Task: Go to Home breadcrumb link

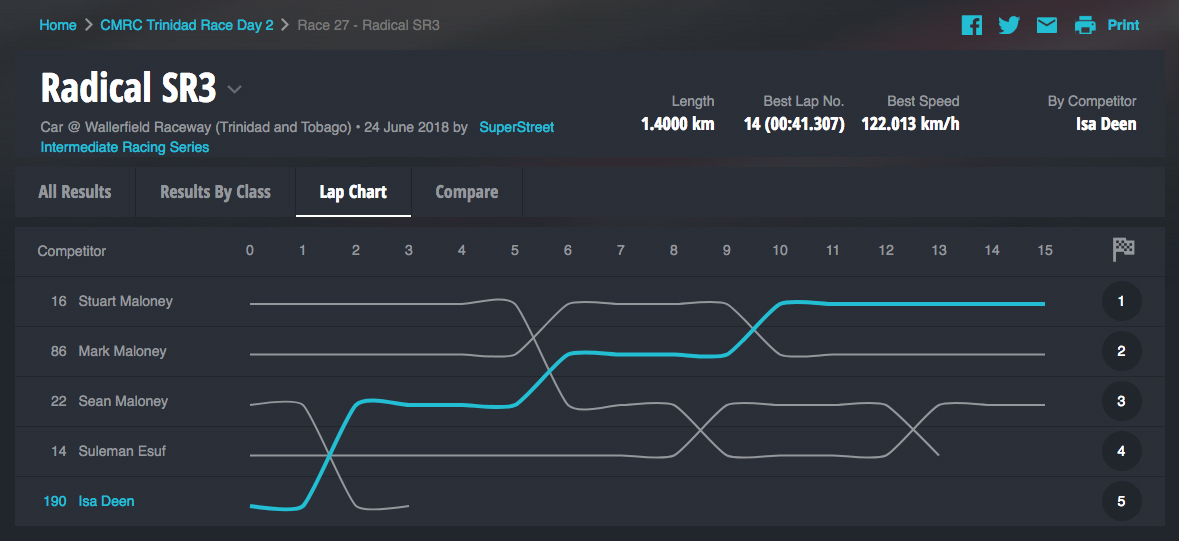Action: coord(58,25)
